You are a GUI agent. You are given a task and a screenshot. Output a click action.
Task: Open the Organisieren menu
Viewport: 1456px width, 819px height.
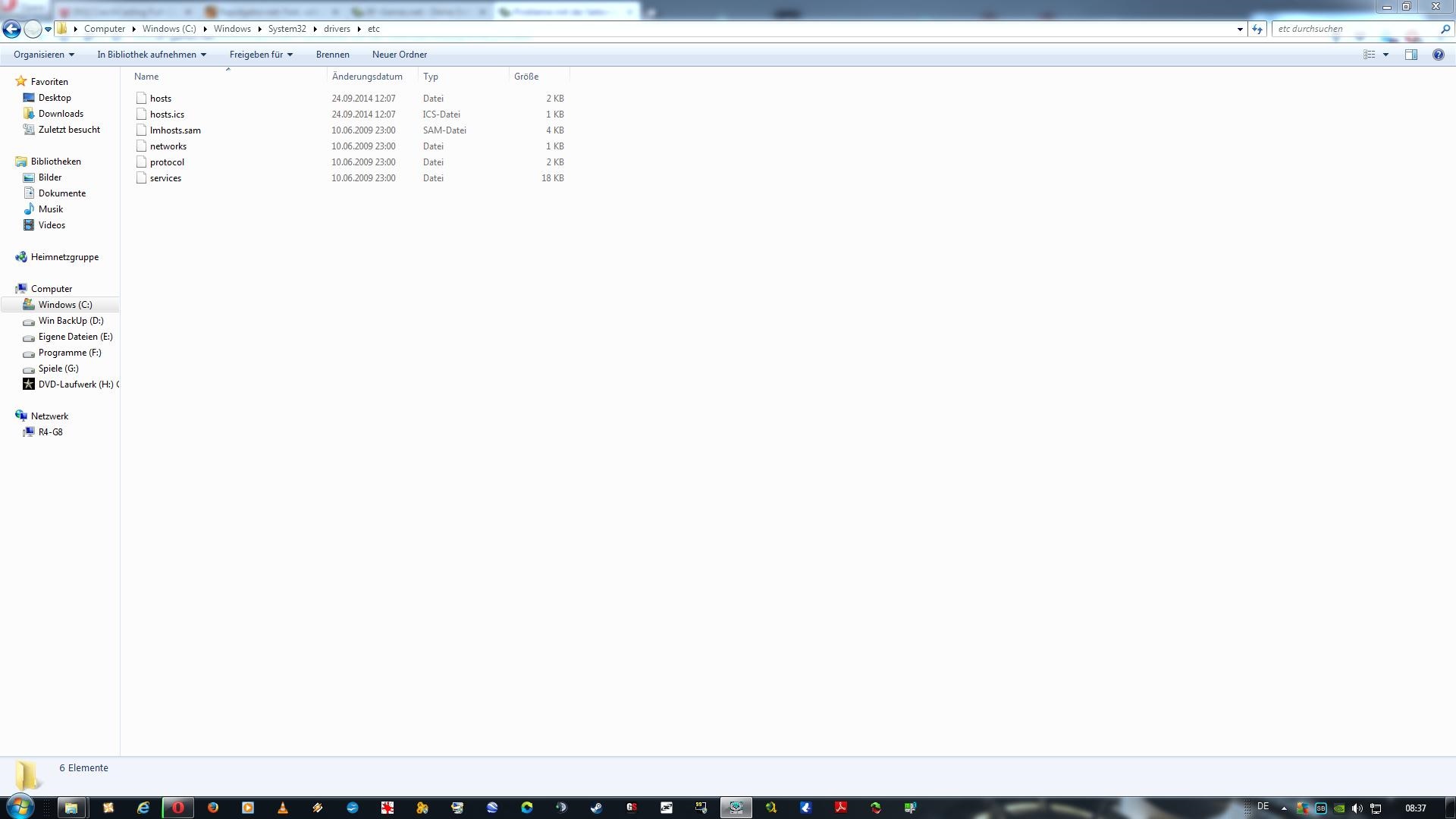[x=43, y=55]
